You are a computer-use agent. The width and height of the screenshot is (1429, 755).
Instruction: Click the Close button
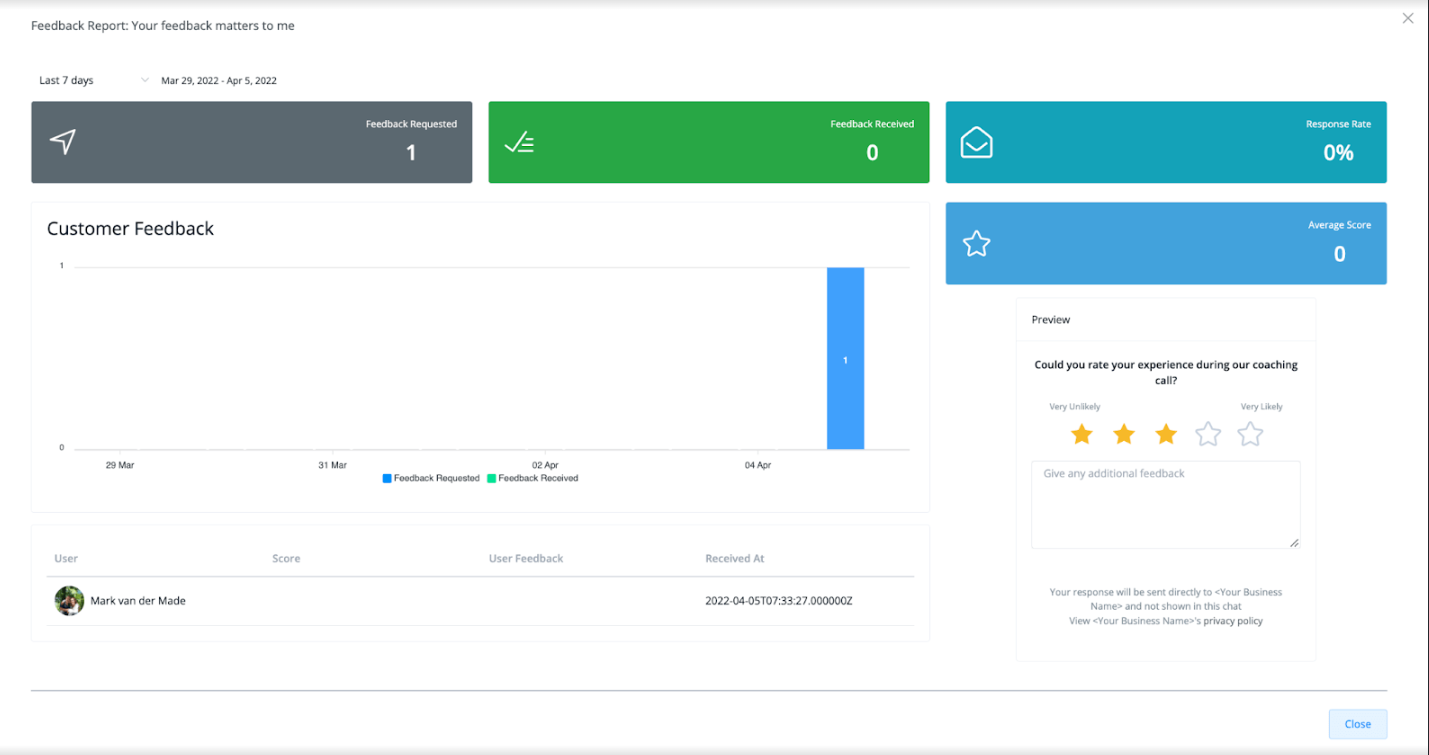(x=1357, y=724)
